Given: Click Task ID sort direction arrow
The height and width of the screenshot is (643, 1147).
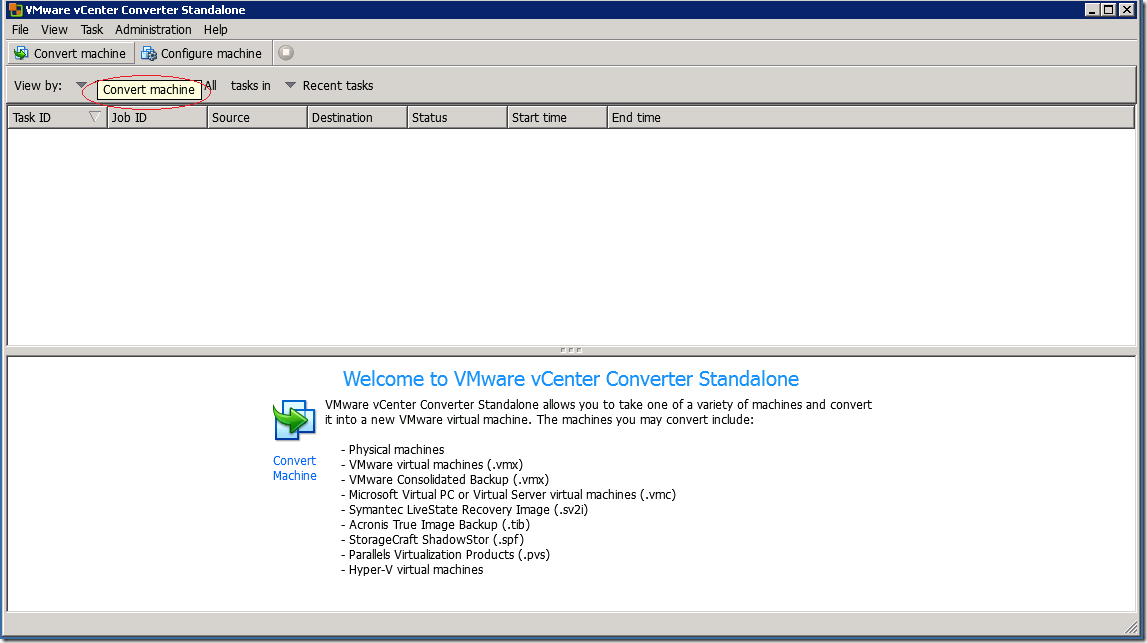Looking at the screenshot, I should coord(94,117).
